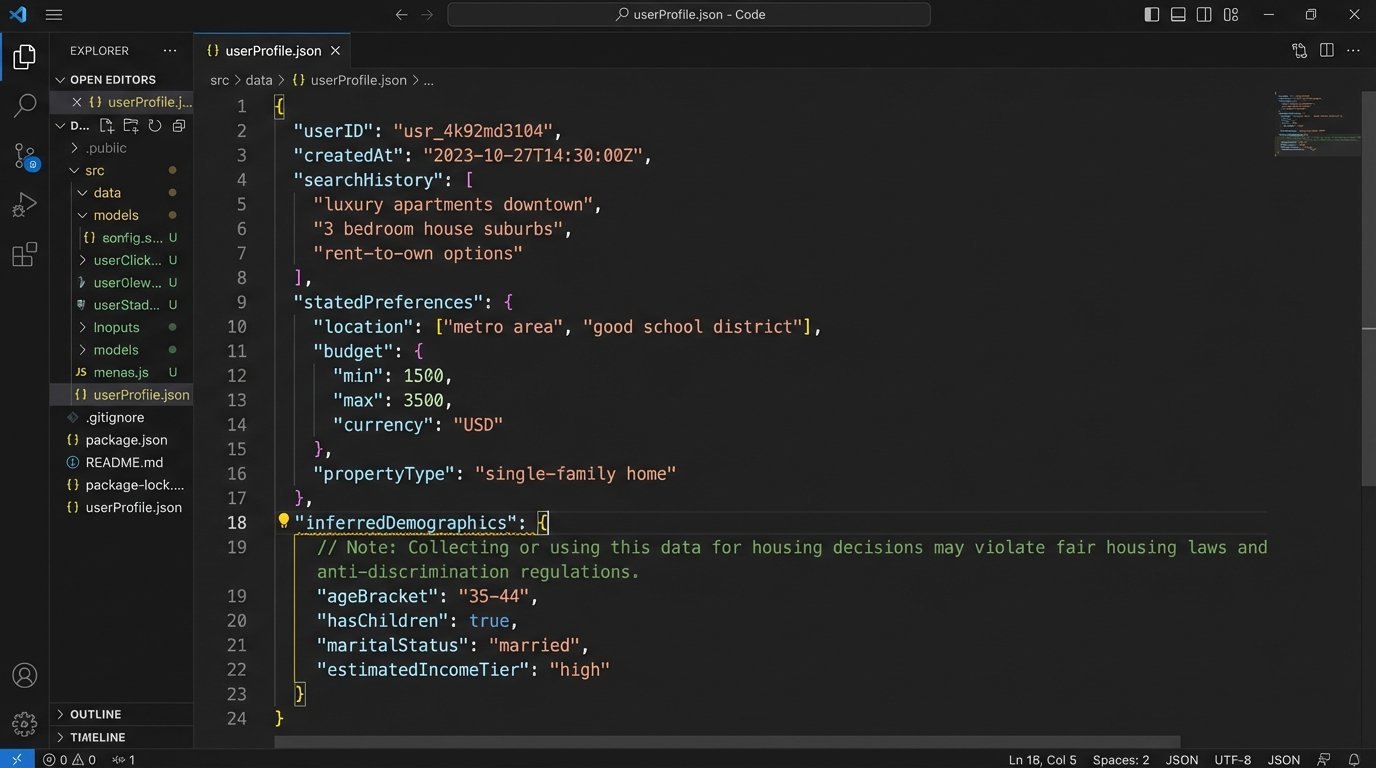The width and height of the screenshot is (1376, 768).
Task: Split the editor to the right
Action: pyautogui.click(x=1326, y=51)
